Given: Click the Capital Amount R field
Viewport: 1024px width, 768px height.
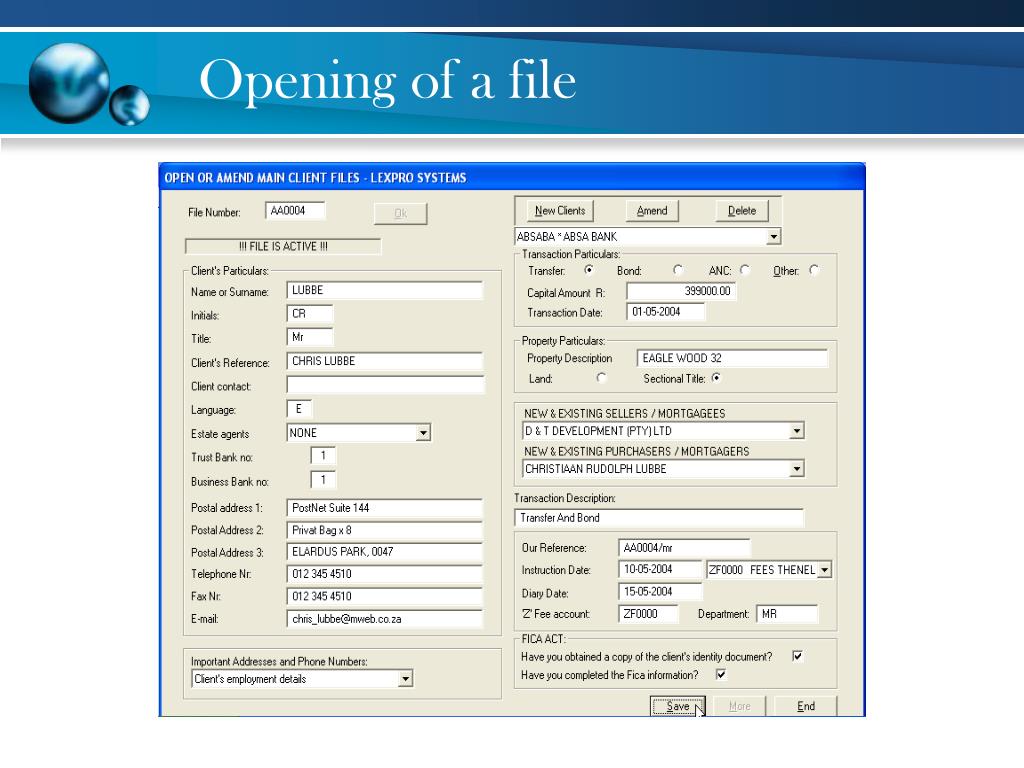Looking at the screenshot, I should (681, 291).
